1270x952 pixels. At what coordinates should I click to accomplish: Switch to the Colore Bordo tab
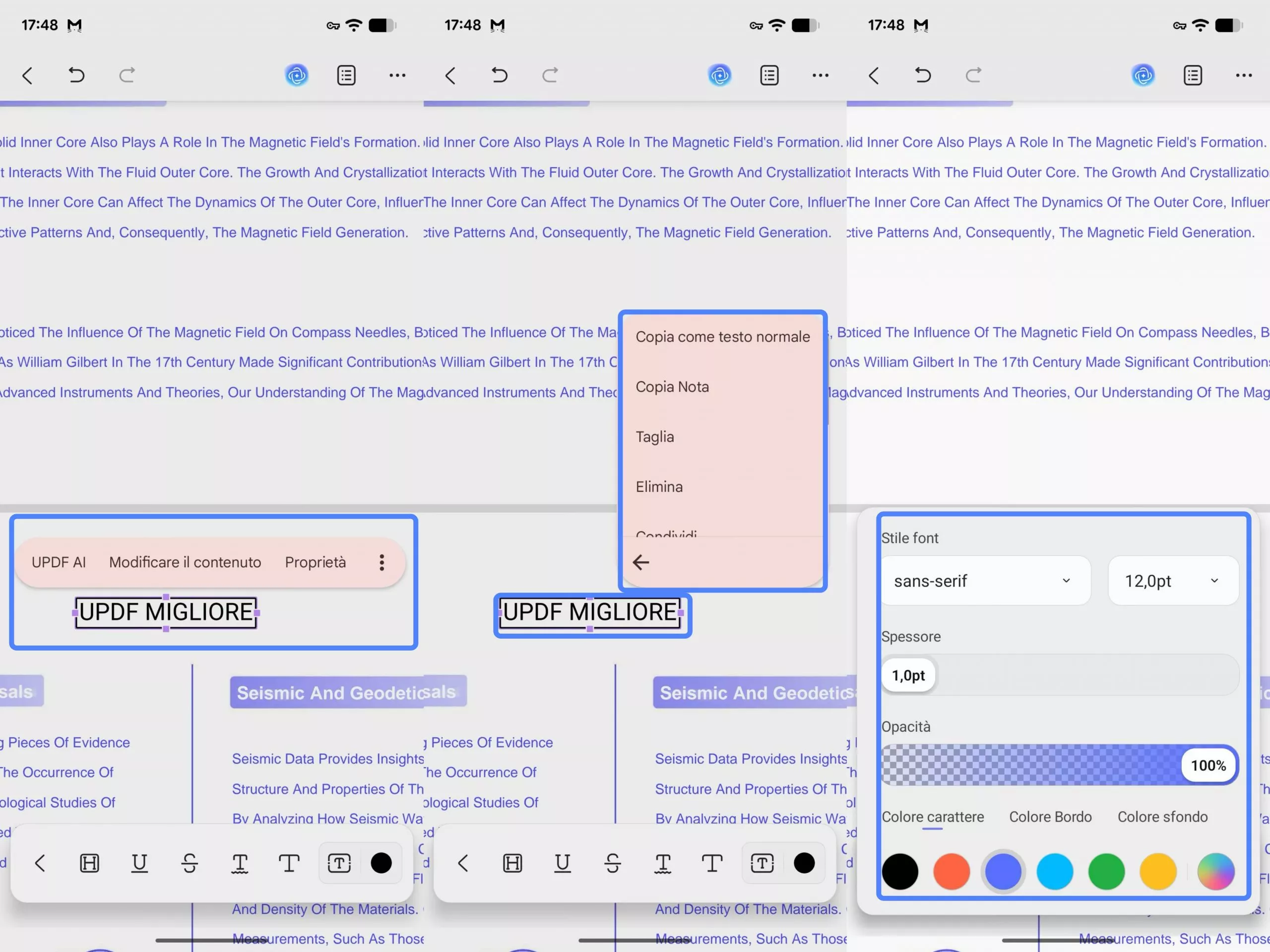coord(1050,817)
